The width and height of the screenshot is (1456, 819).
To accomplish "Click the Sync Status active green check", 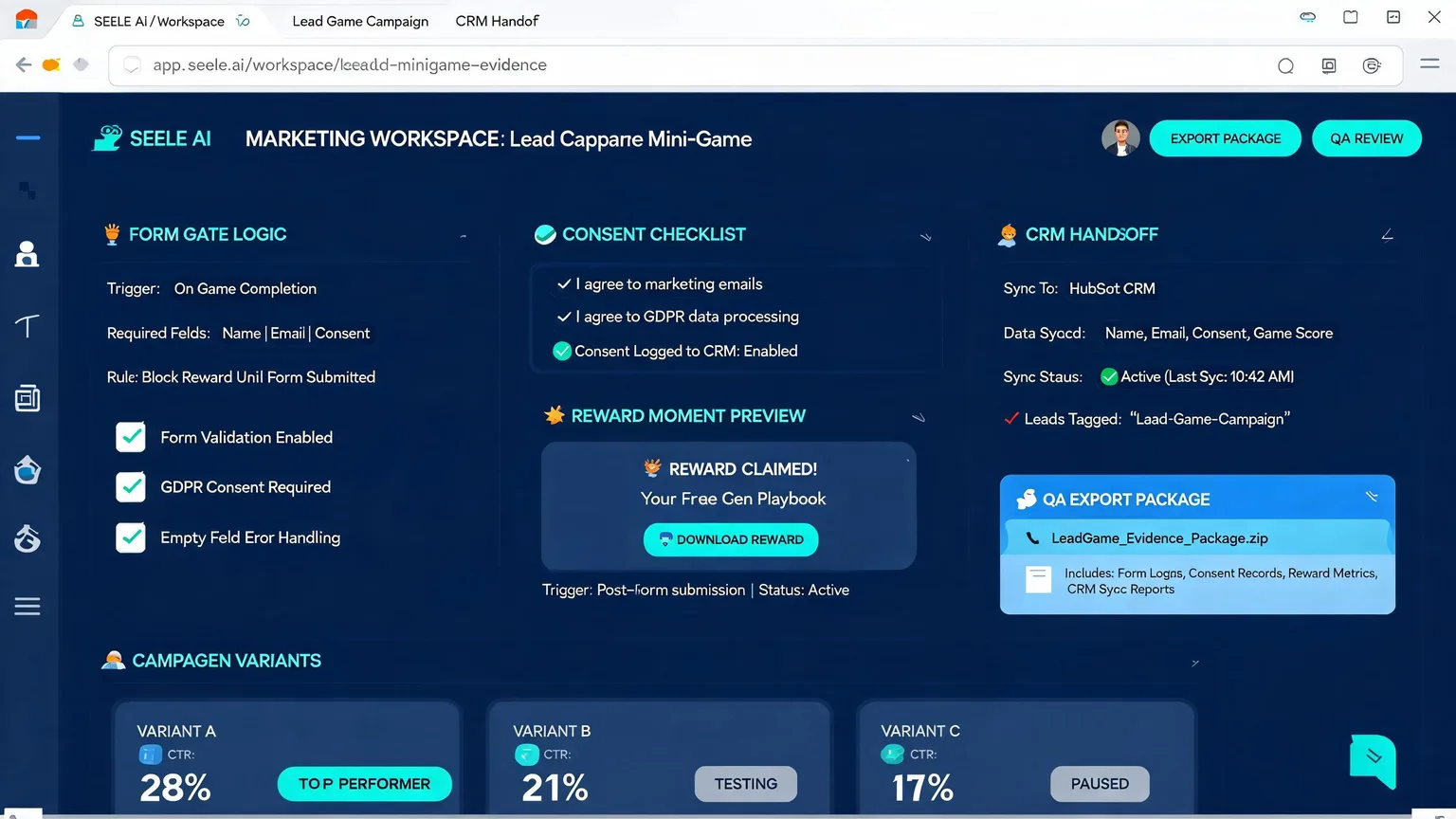I will pos(1108,376).
